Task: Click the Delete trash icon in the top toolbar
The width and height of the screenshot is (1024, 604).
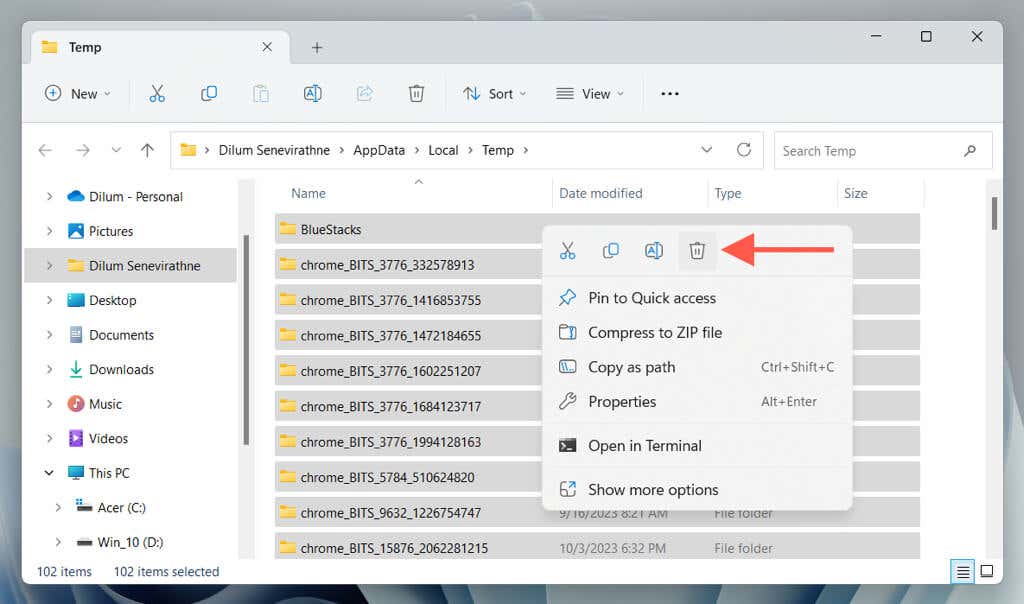Action: click(x=416, y=94)
